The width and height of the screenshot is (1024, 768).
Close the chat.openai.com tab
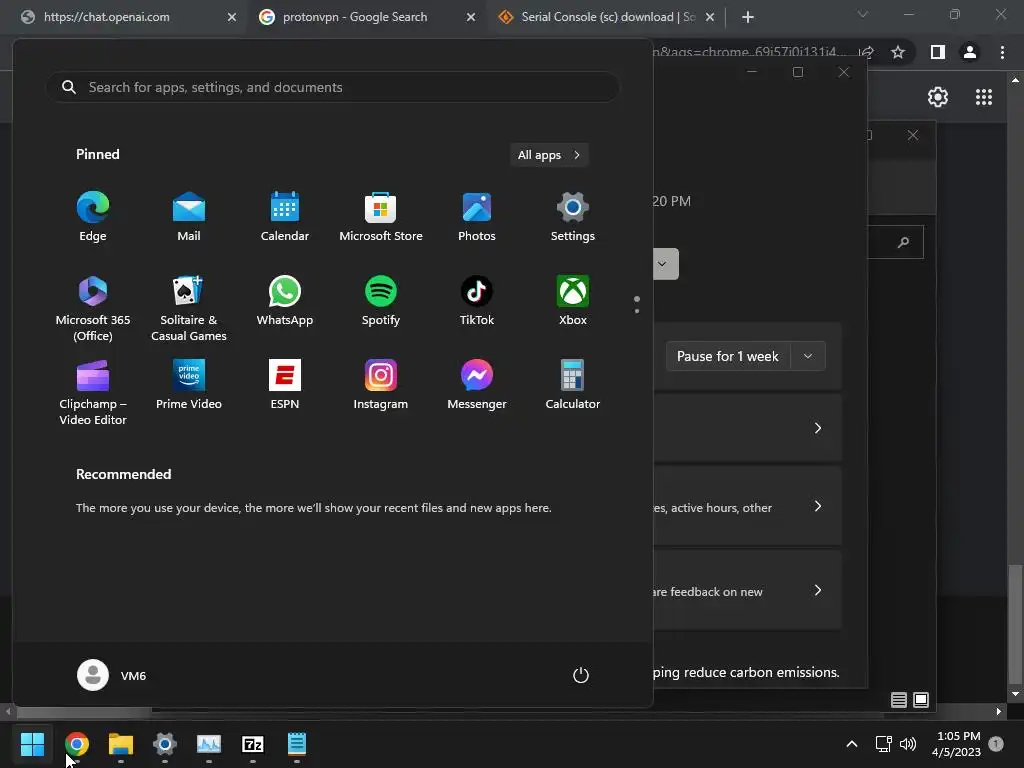(x=232, y=17)
